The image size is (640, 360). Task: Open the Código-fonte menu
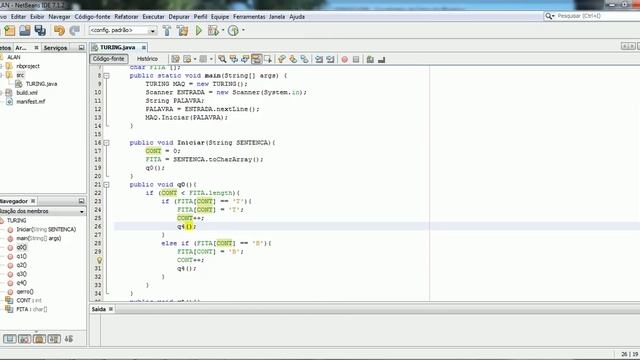pyautogui.click(x=92, y=17)
